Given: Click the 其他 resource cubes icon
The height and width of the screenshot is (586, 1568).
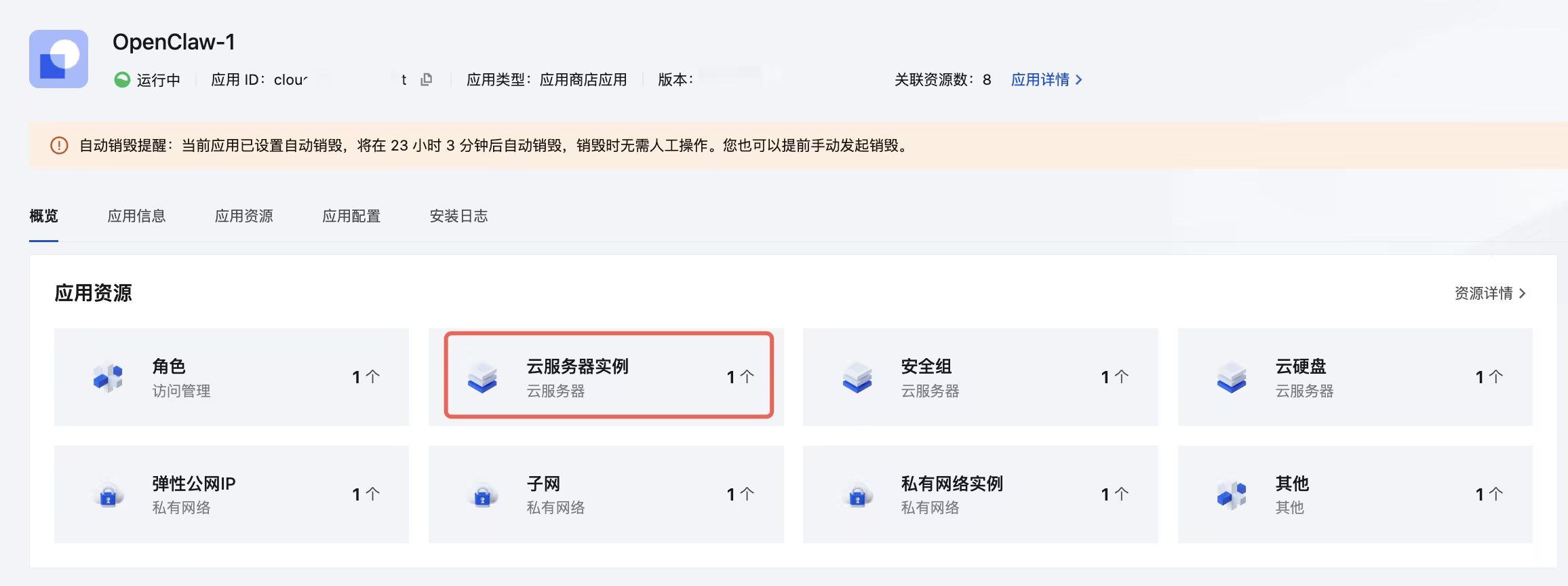Looking at the screenshot, I should pyautogui.click(x=1232, y=495).
